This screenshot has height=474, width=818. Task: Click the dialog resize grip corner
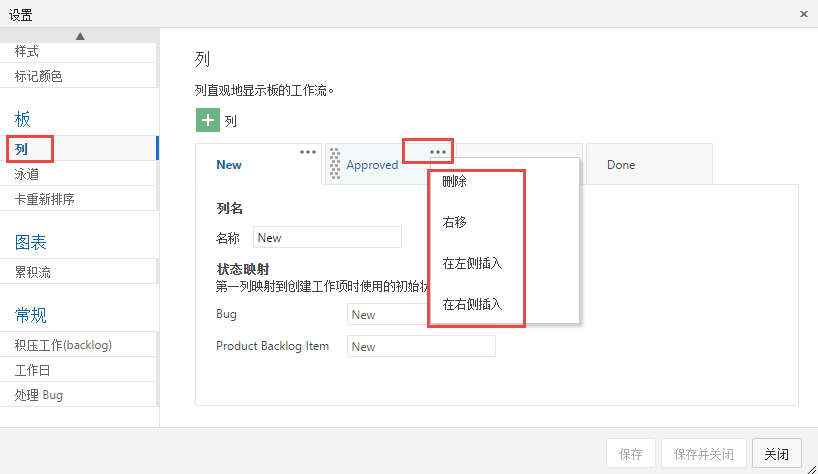click(812, 469)
